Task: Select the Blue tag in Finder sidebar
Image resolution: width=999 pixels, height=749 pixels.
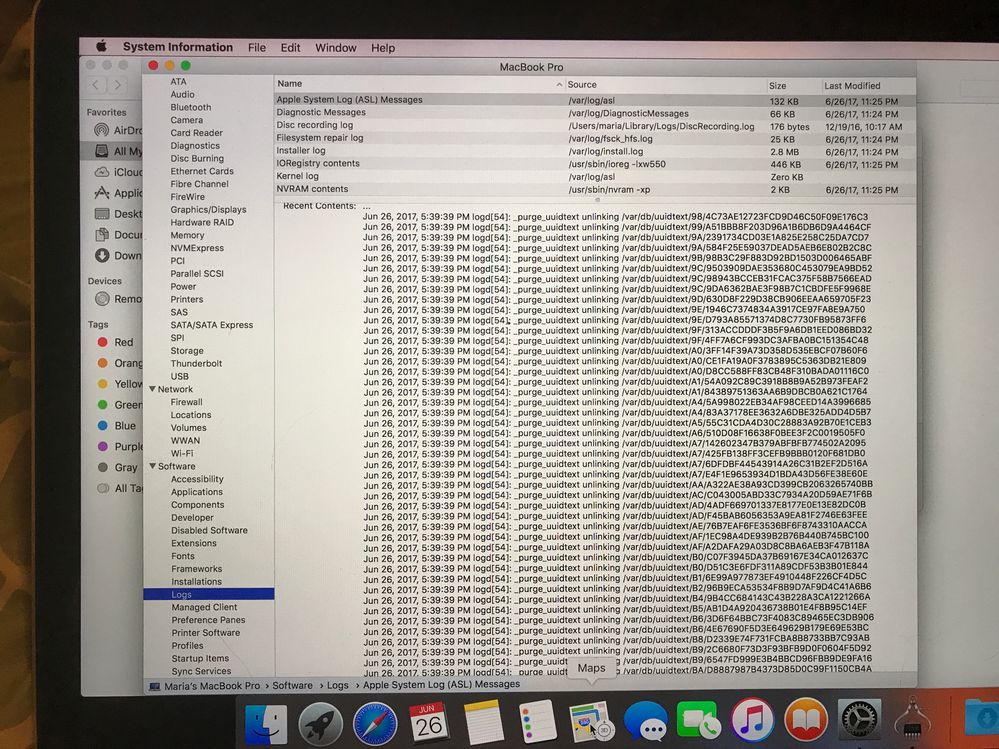Action: point(117,425)
